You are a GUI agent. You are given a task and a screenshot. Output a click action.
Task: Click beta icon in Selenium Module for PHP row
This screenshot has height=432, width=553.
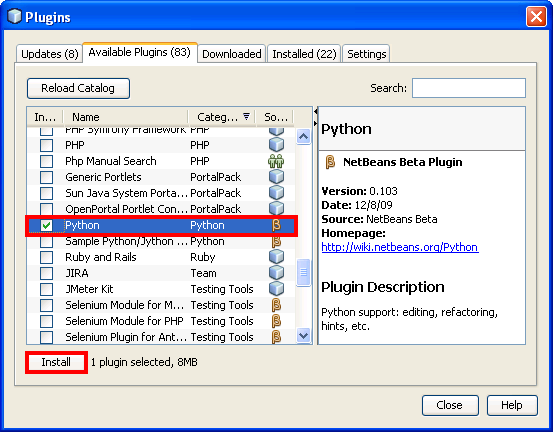(276, 321)
